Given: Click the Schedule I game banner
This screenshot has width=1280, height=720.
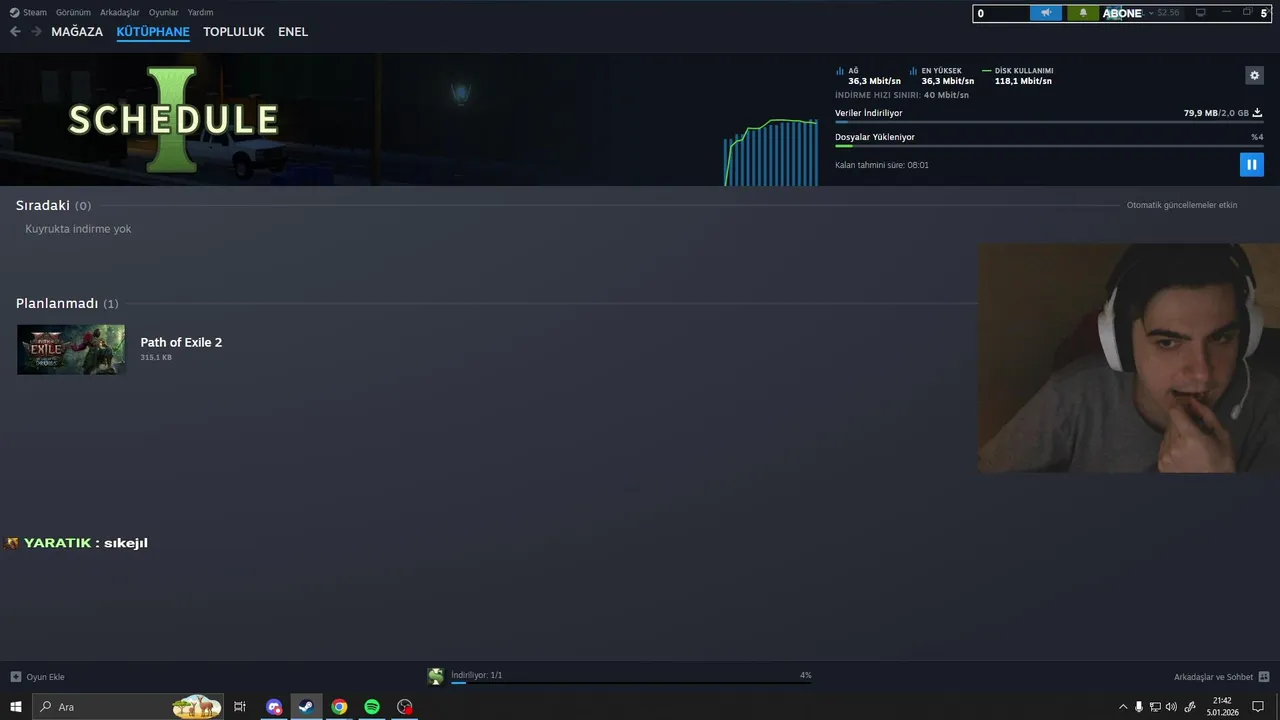Looking at the screenshot, I should coord(173,119).
